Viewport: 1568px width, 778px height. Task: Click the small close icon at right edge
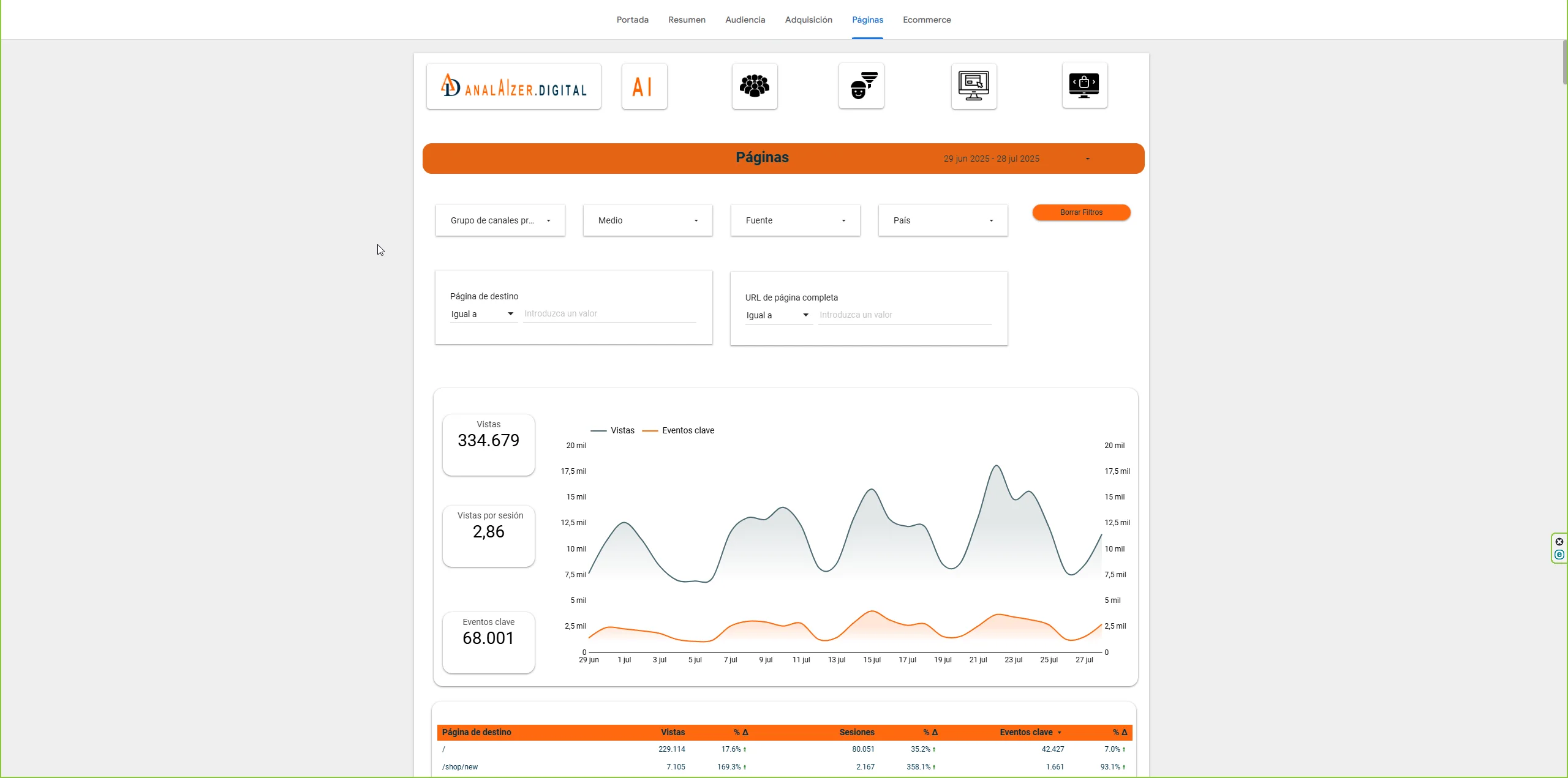coord(1559,542)
